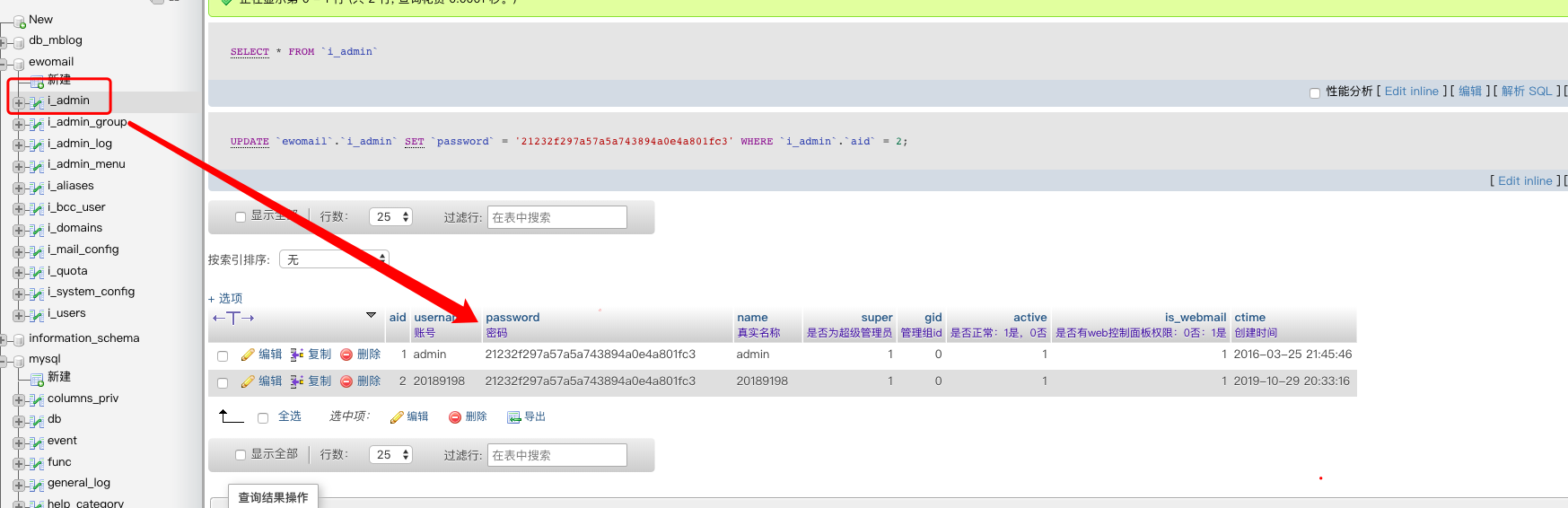Check lower 显示全部 checkbox
The height and width of the screenshot is (508, 1568).
241,455
